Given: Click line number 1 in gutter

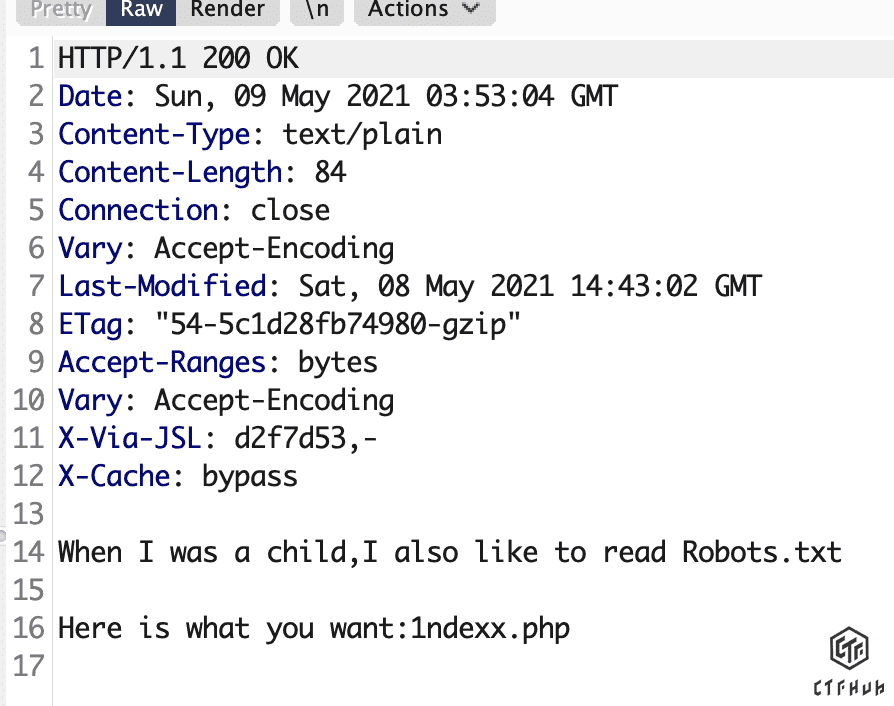Looking at the screenshot, I should tap(36, 58).
